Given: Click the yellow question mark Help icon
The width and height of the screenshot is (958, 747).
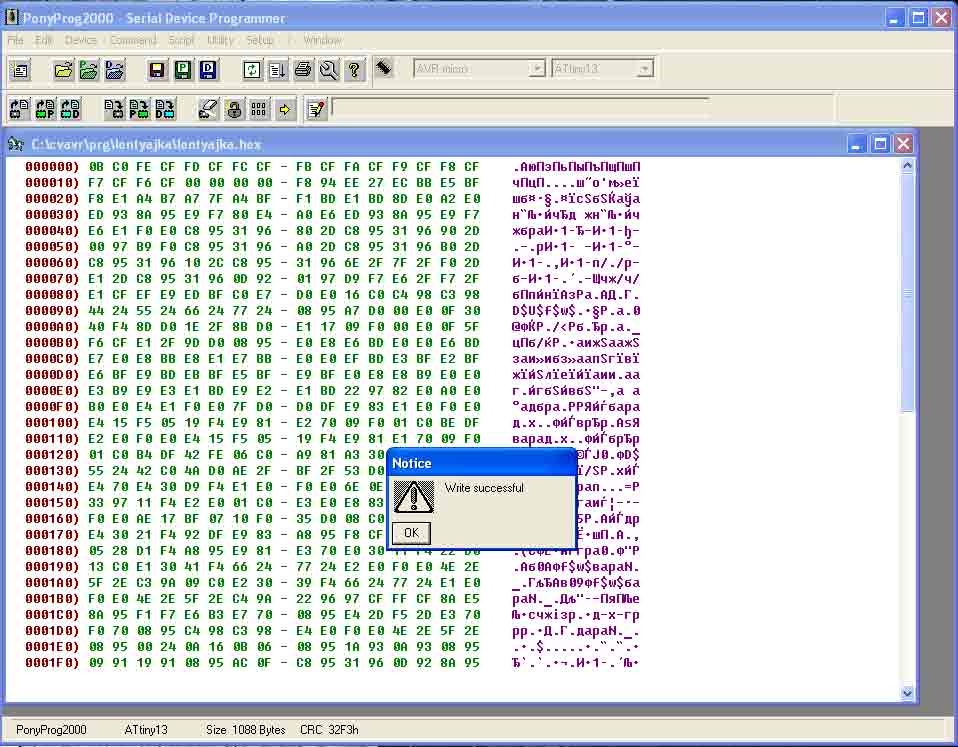Looking at the screenshot, I should (354, 70).
